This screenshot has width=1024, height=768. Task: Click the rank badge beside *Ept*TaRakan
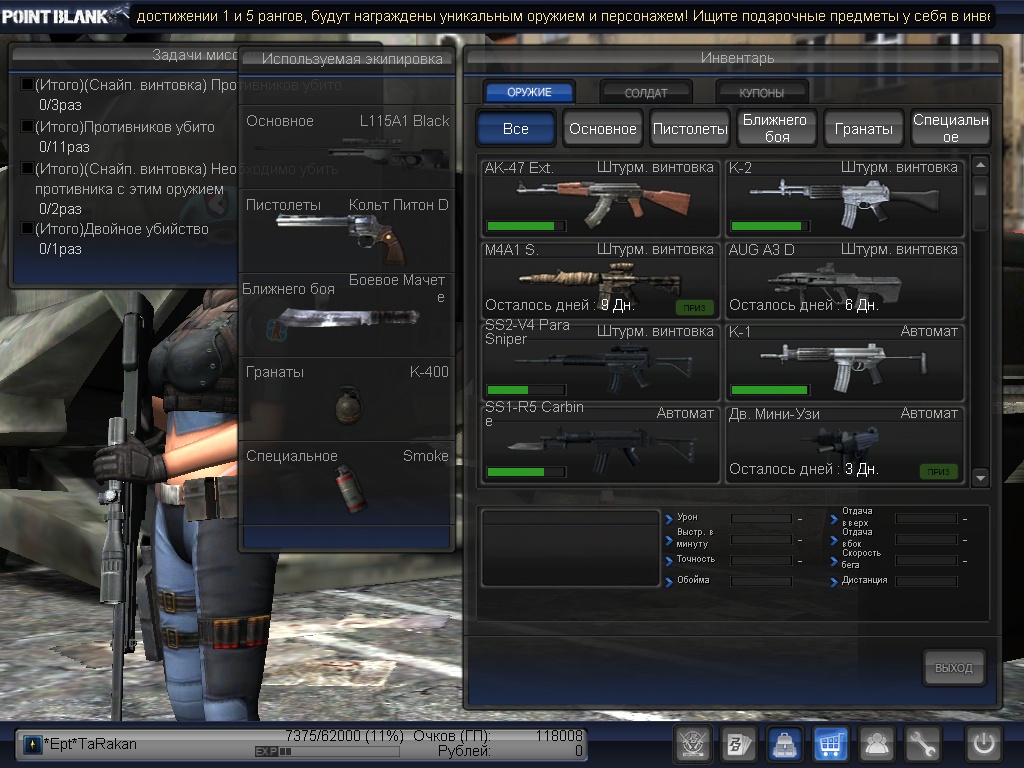pos(32,744)
